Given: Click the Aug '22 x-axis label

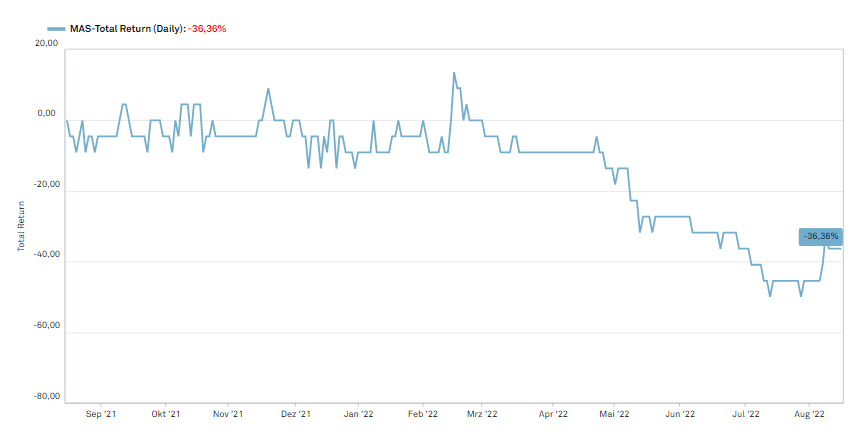Looking at the screenshot, I should [x=809, y=414].
